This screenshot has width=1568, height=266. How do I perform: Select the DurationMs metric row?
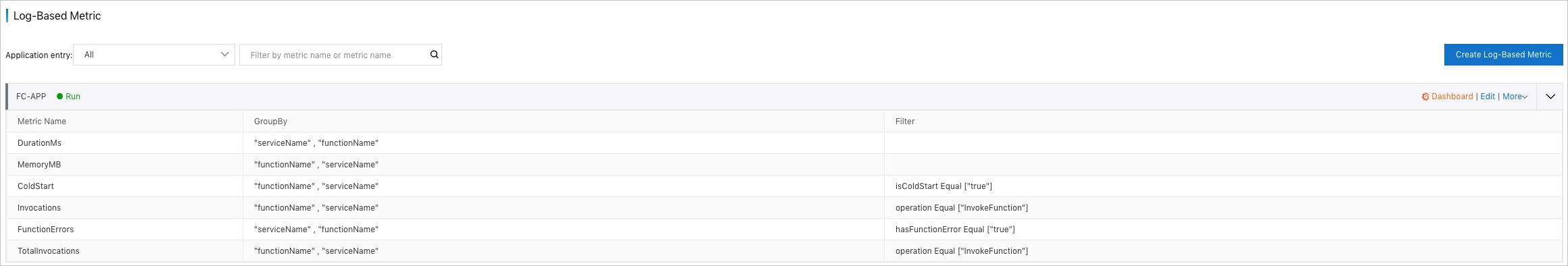784,143
